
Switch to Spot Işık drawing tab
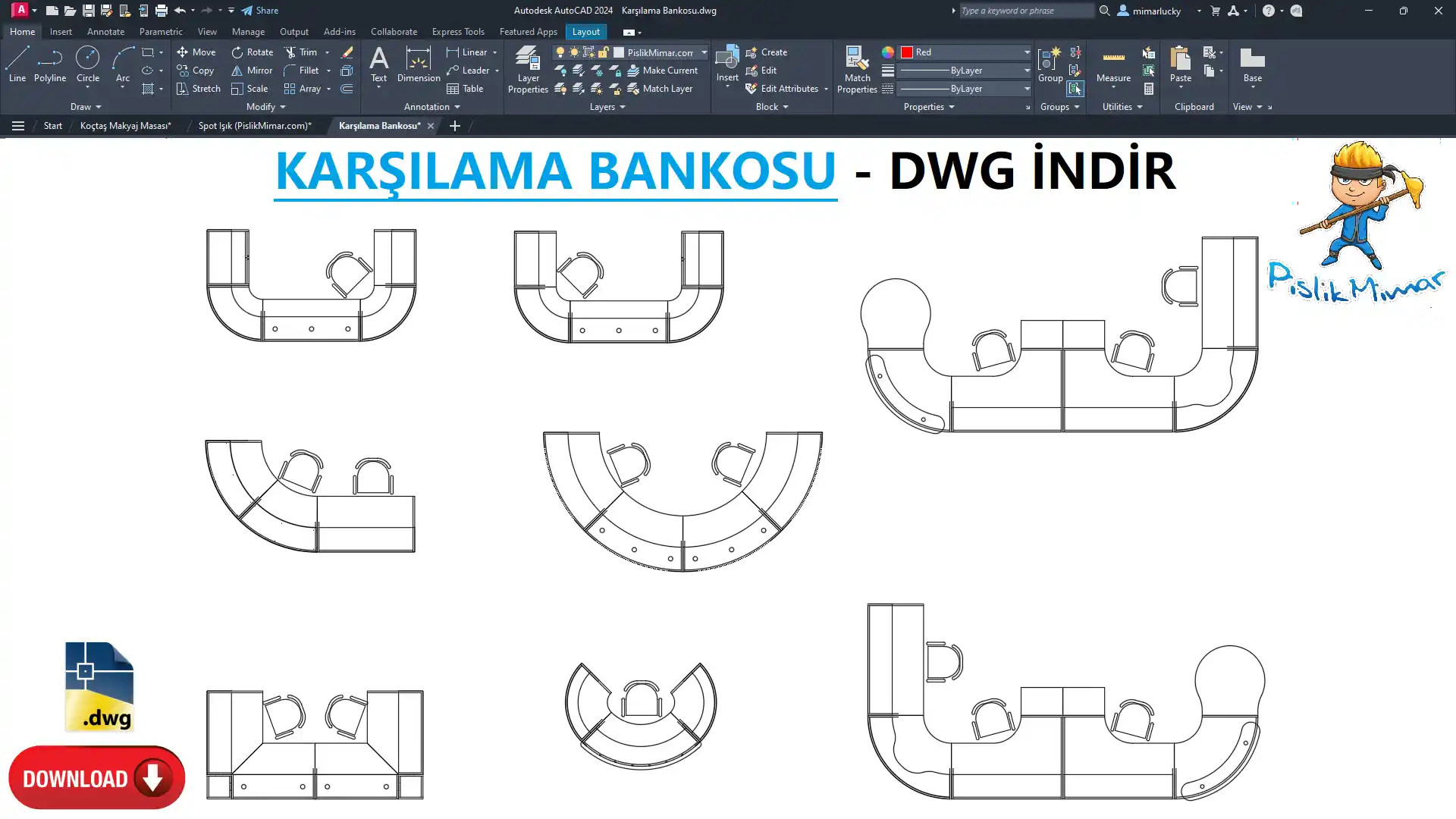[255, 126]
